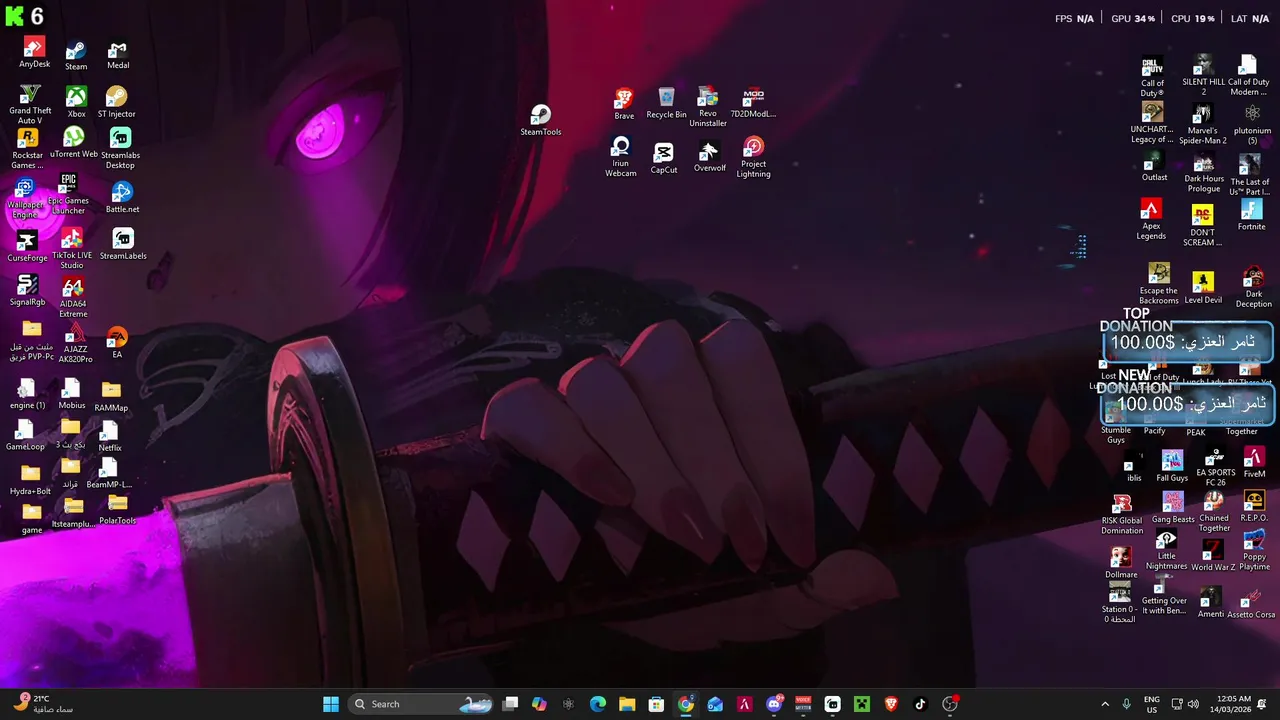Screen dimensions: 1280x720
Task: Select the RAMMap folder icon
Action: tap(111, 396)
